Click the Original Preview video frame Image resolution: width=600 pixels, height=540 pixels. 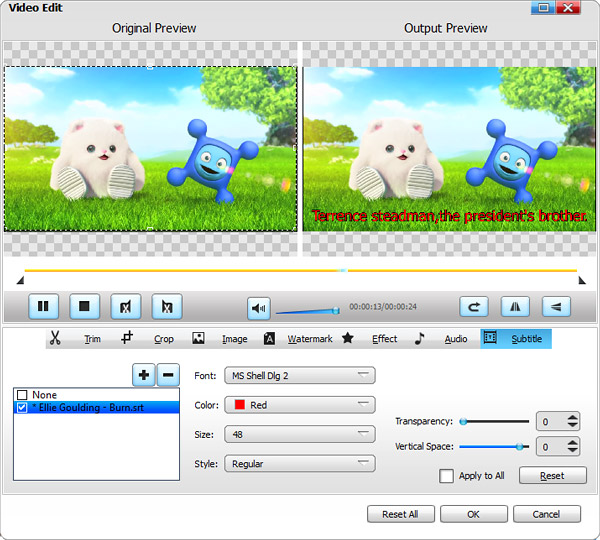pyautogui.click(x=150, y=149)
